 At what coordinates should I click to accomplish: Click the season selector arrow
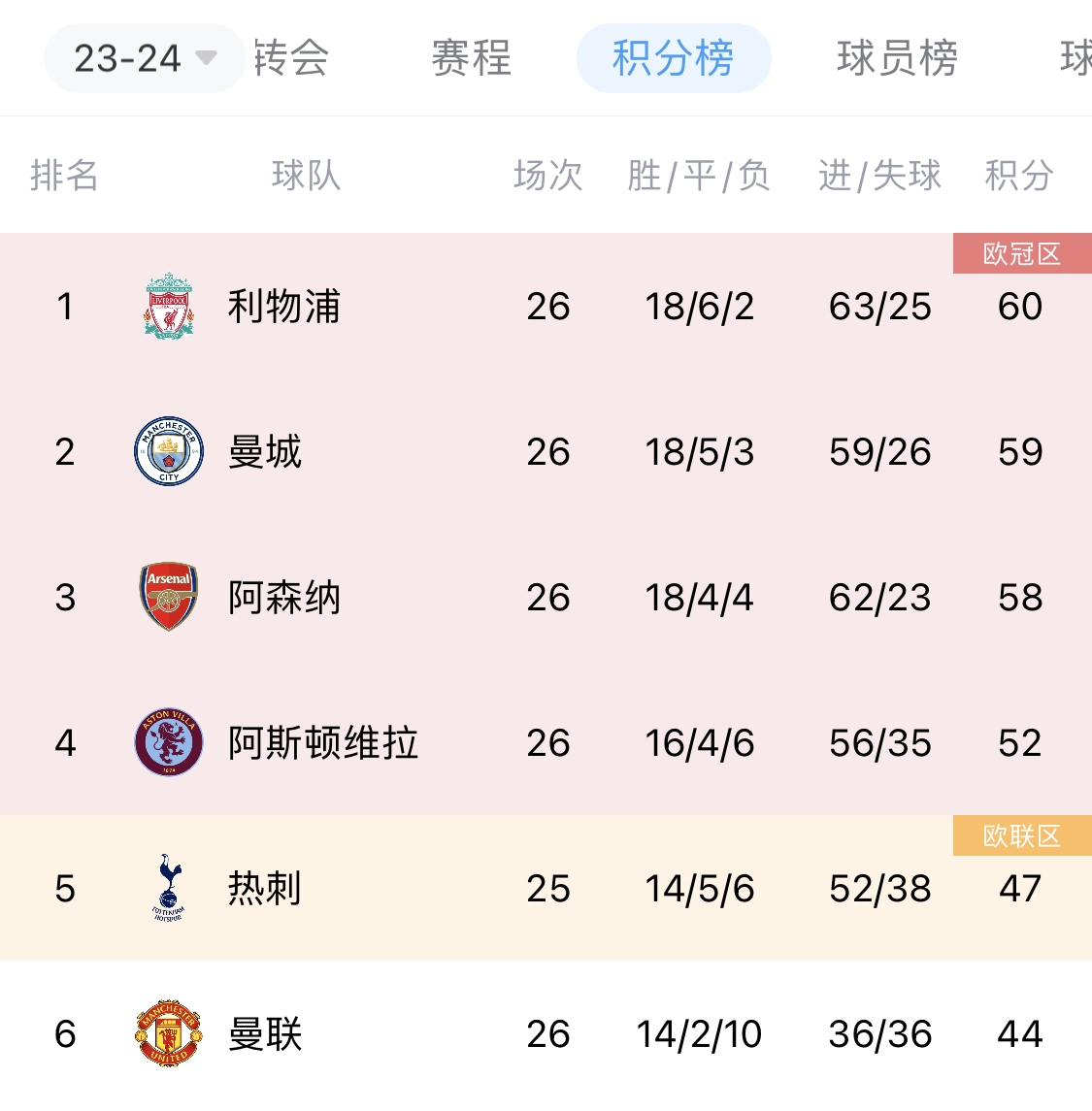tap(206, 58)
